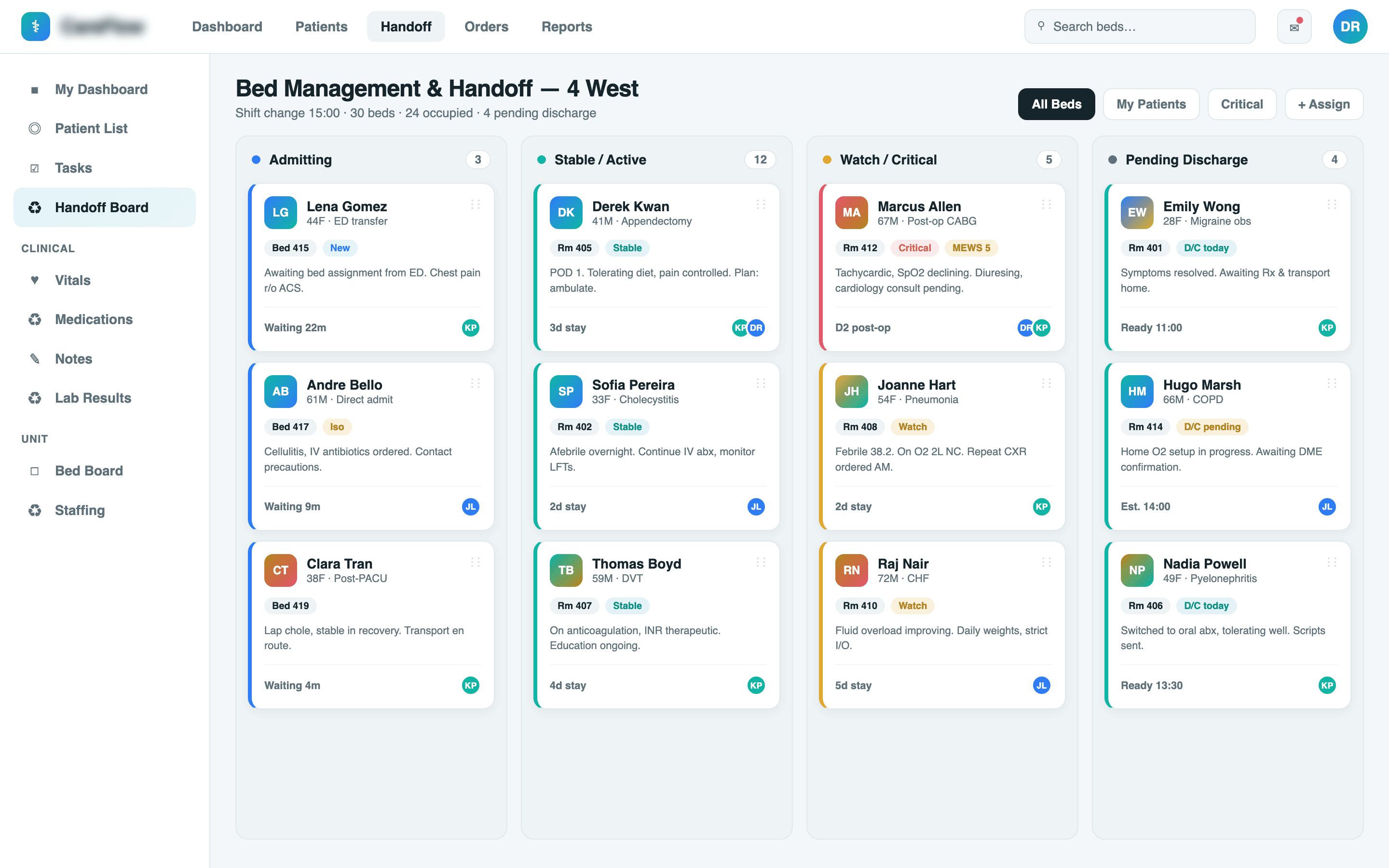Open the Orders top navigation tab
The width and height of the screenshot is (1389, 868).
[486, 27]
